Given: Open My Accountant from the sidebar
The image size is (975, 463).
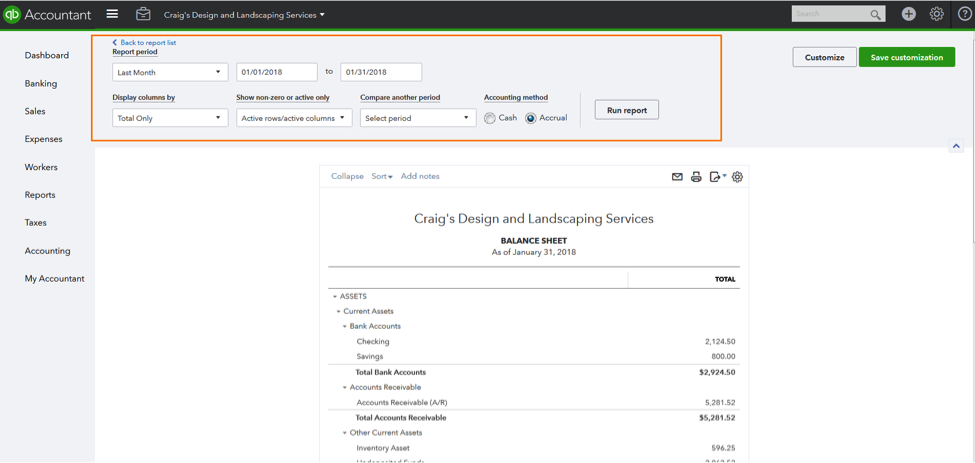Looking at the screenshot, I should click(54, 278).
